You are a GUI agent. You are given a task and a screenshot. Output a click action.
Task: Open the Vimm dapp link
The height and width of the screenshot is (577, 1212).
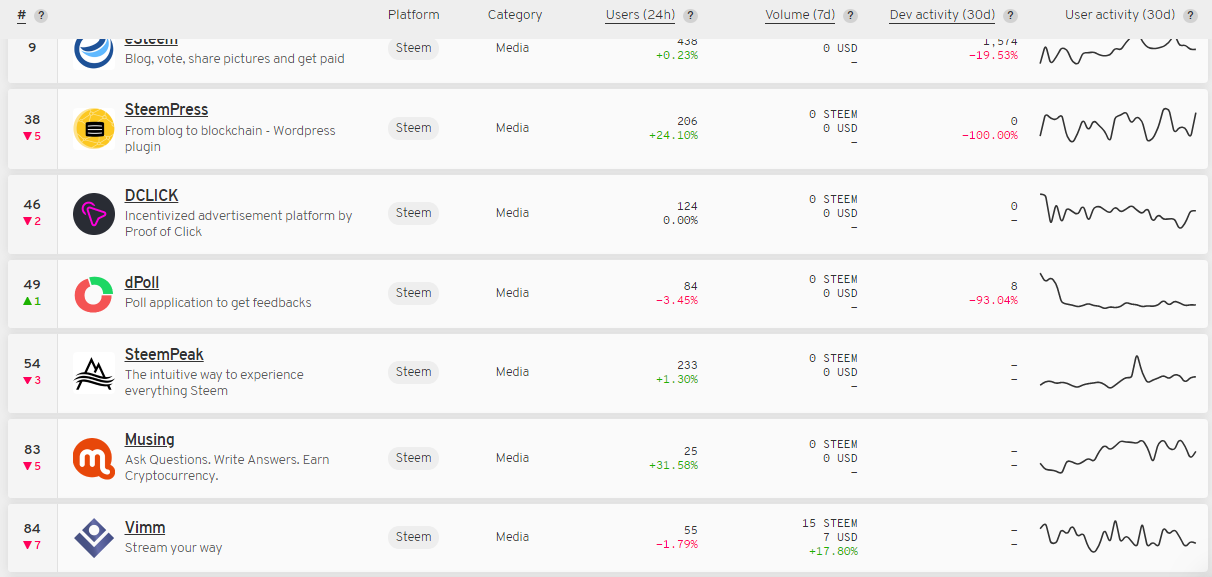coord(145,528)
